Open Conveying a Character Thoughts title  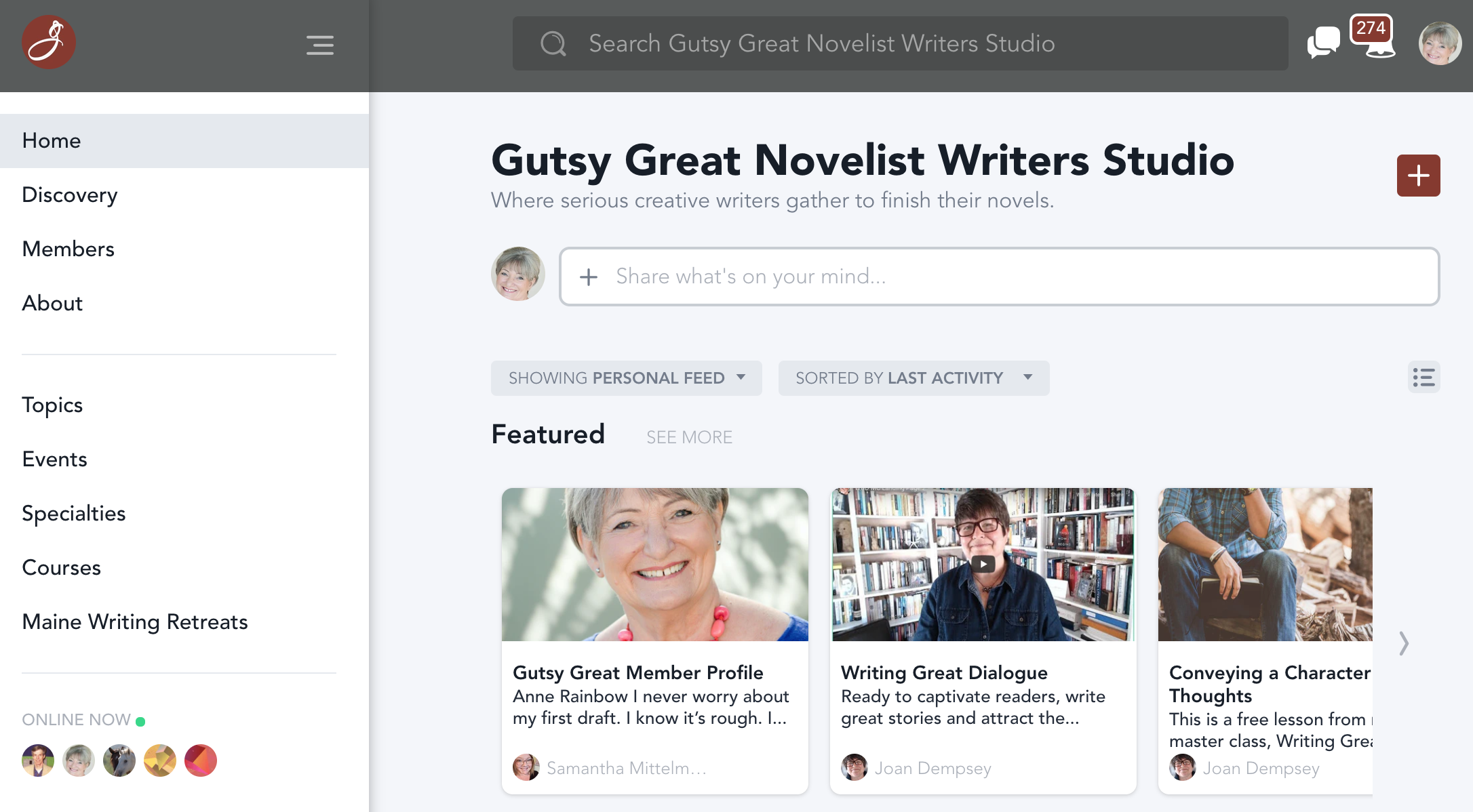[1270, 684]
